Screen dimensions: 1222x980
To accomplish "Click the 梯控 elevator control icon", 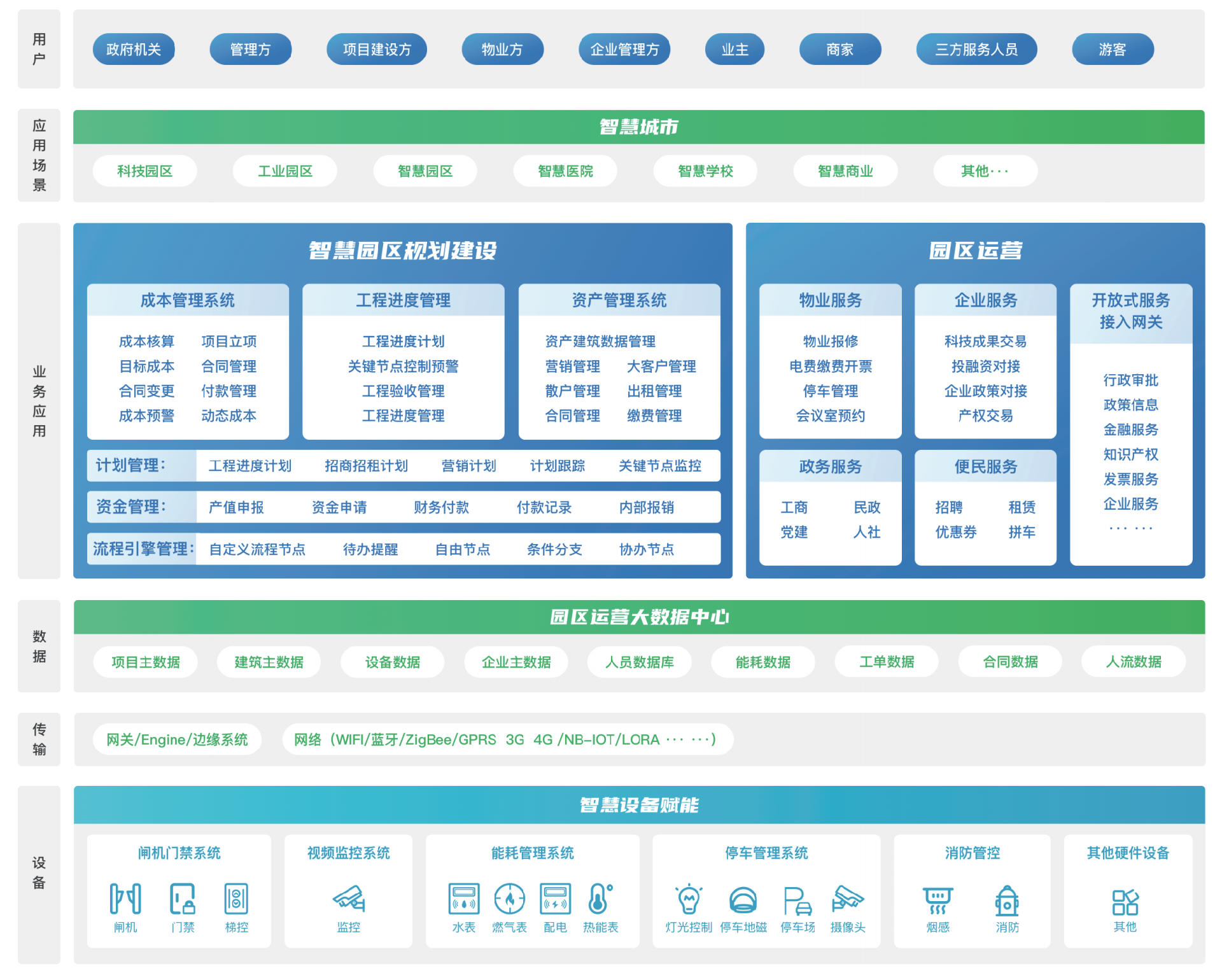I will [x=236, y=899].
